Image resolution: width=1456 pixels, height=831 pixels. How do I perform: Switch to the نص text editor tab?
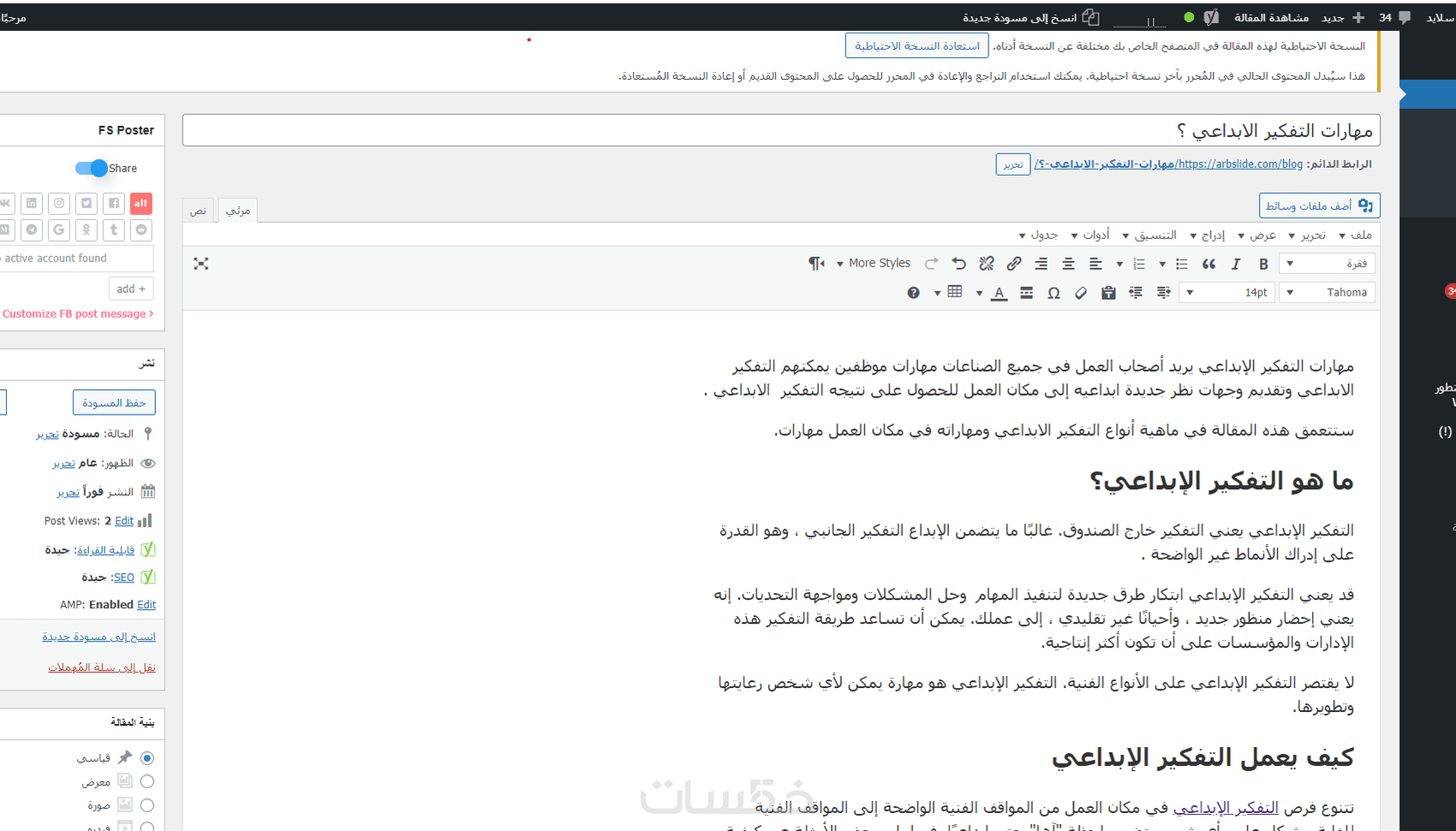coord(198,210)
